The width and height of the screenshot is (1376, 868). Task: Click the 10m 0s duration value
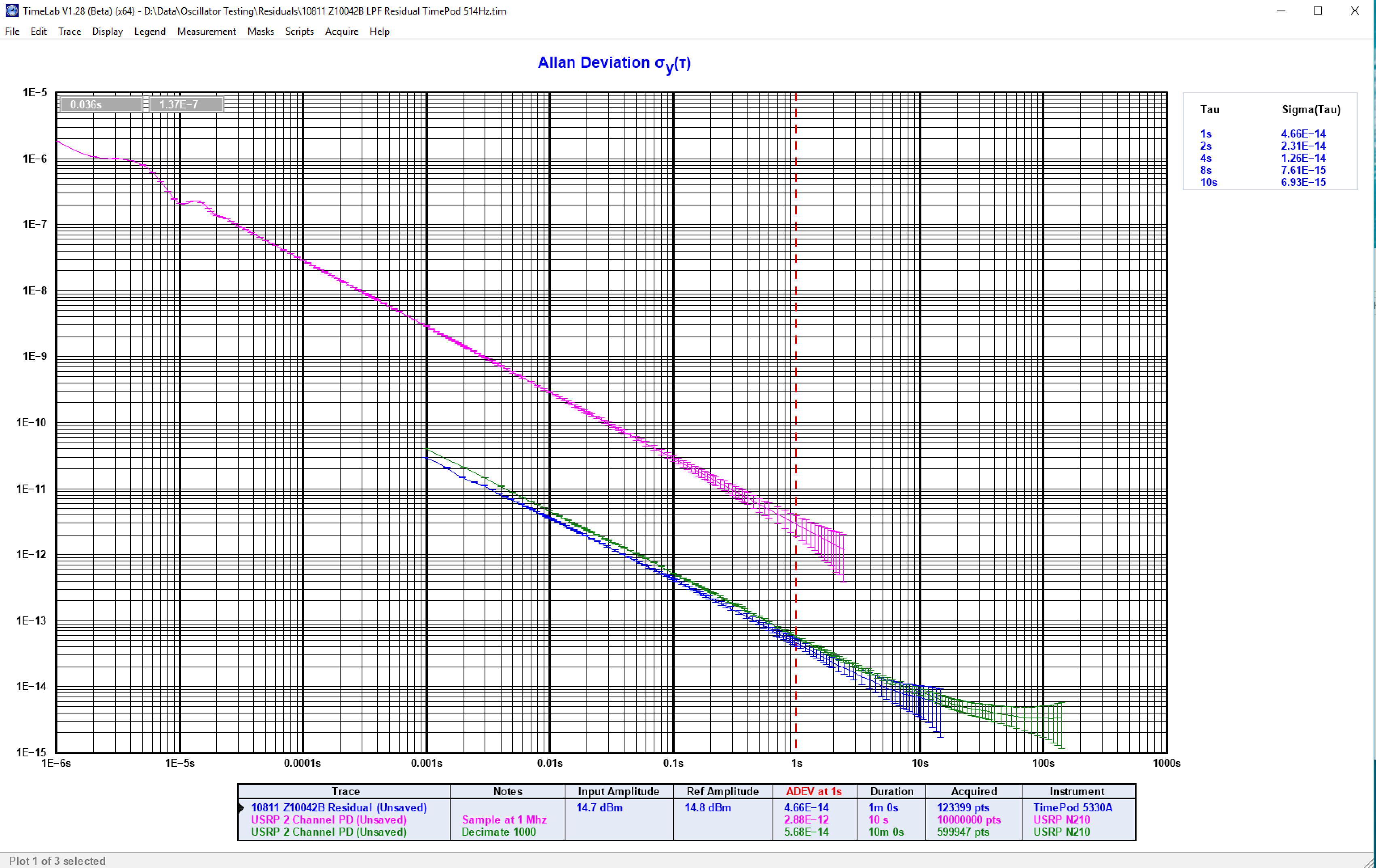pos(886,832)
